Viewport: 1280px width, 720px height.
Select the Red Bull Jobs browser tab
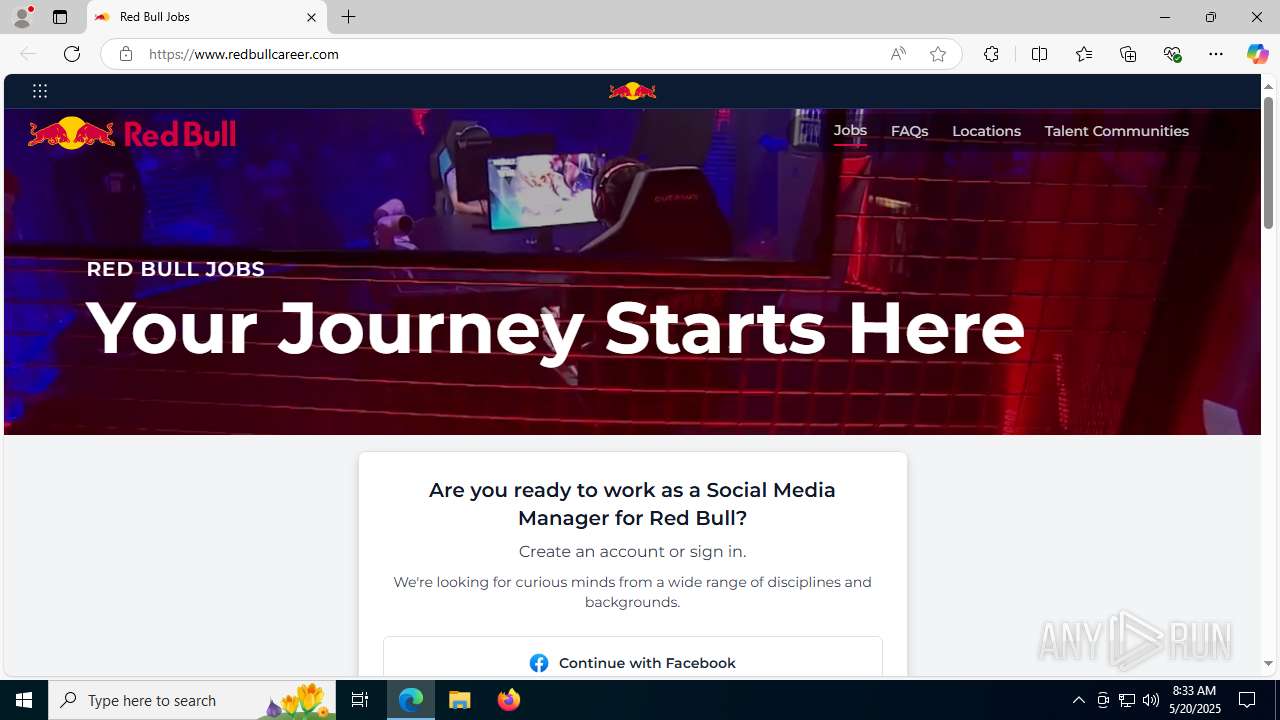point(207,17)
